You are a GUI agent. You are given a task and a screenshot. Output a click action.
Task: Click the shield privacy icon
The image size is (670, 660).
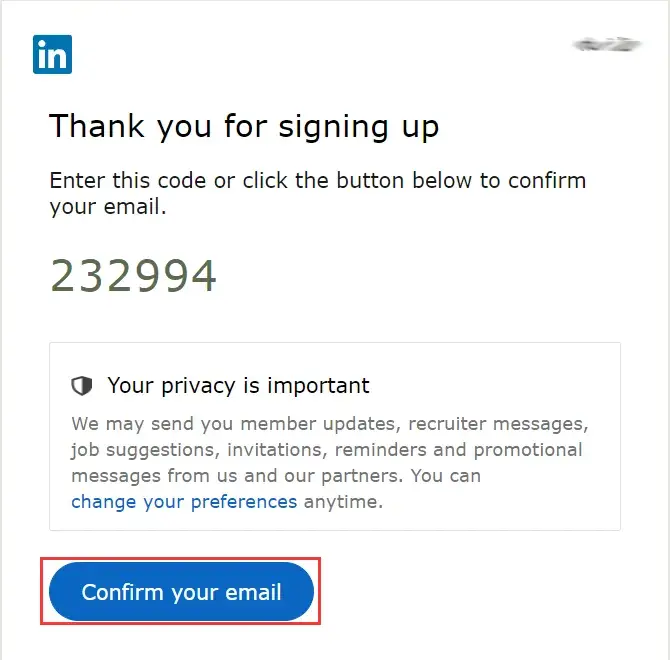tap(82, 386)
